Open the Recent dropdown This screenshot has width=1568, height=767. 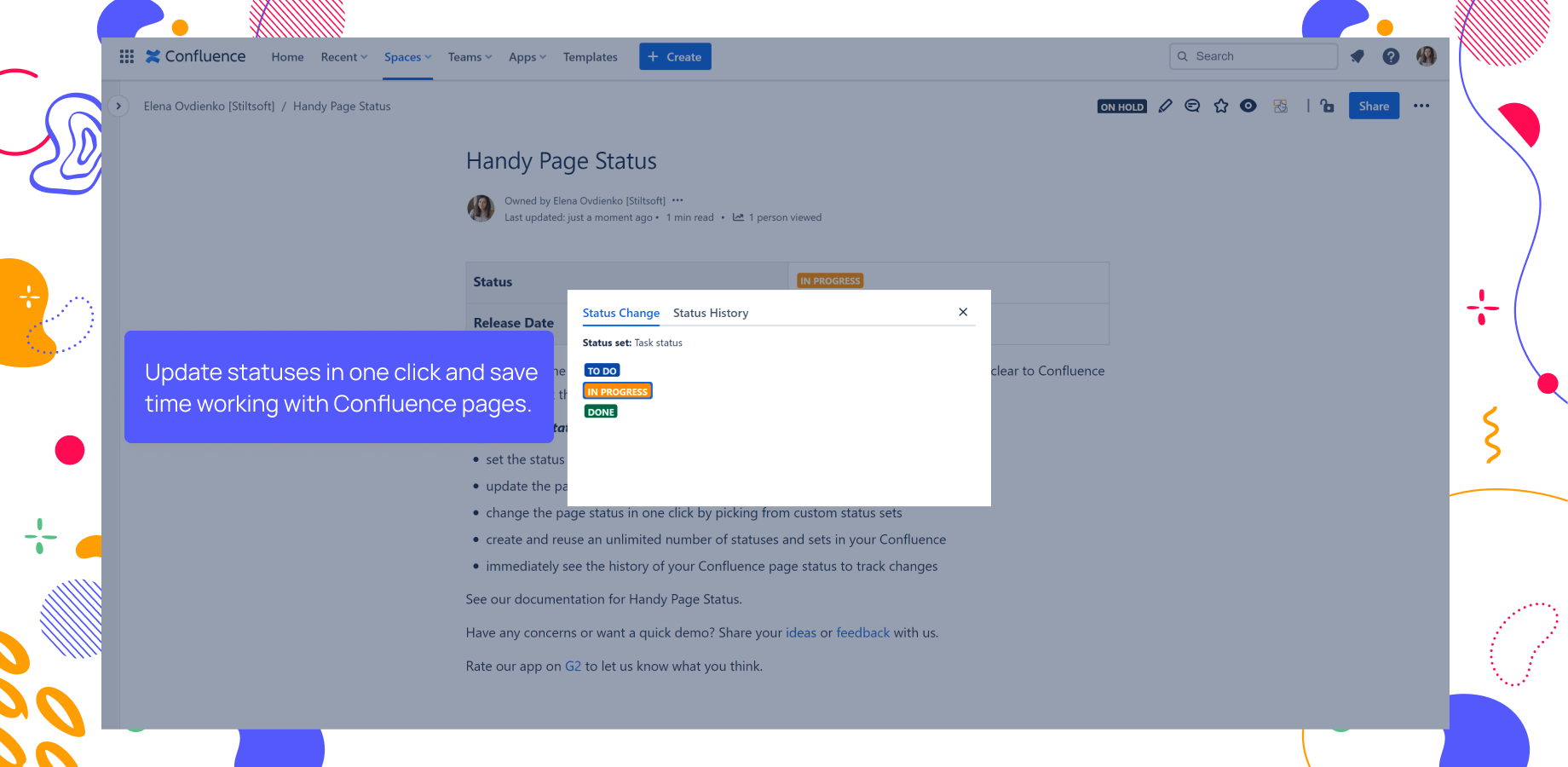tap(344, 57)
